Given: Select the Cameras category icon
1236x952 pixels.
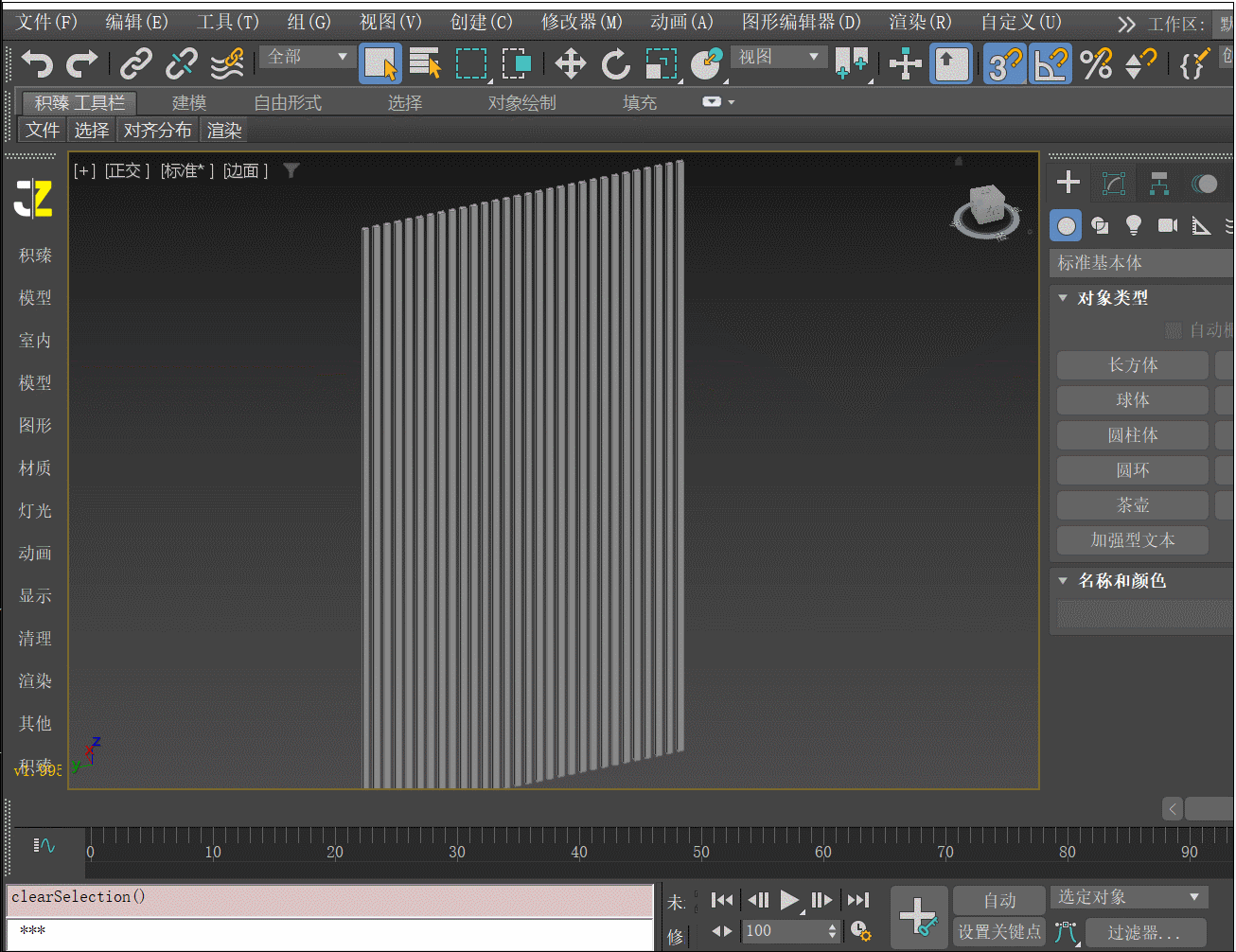Looking at the screenshot, I should pyautogui.click(x=1168, y=225).
